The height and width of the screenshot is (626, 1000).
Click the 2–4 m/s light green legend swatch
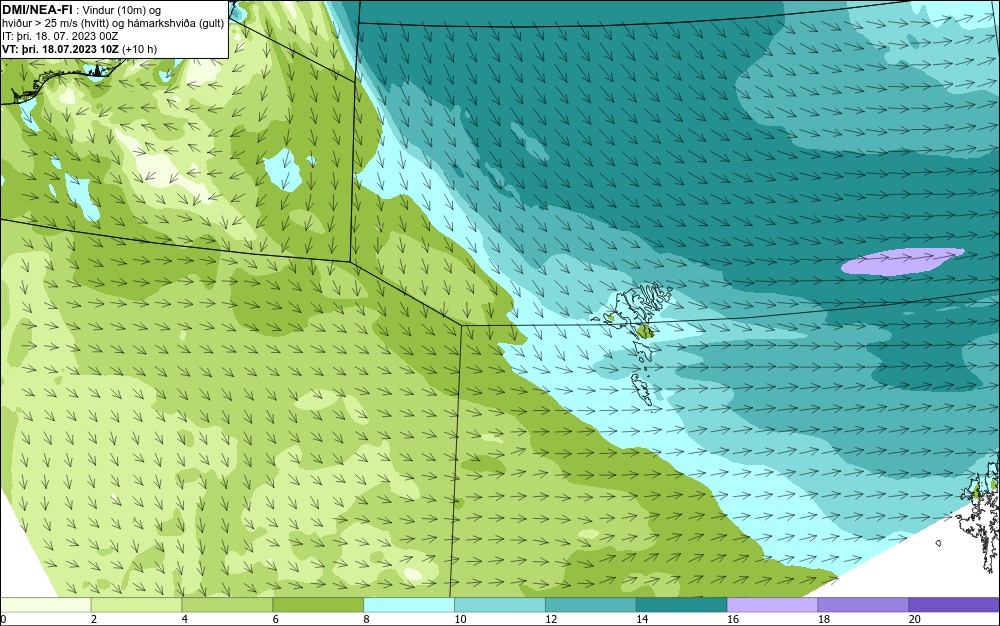[136, 605]
